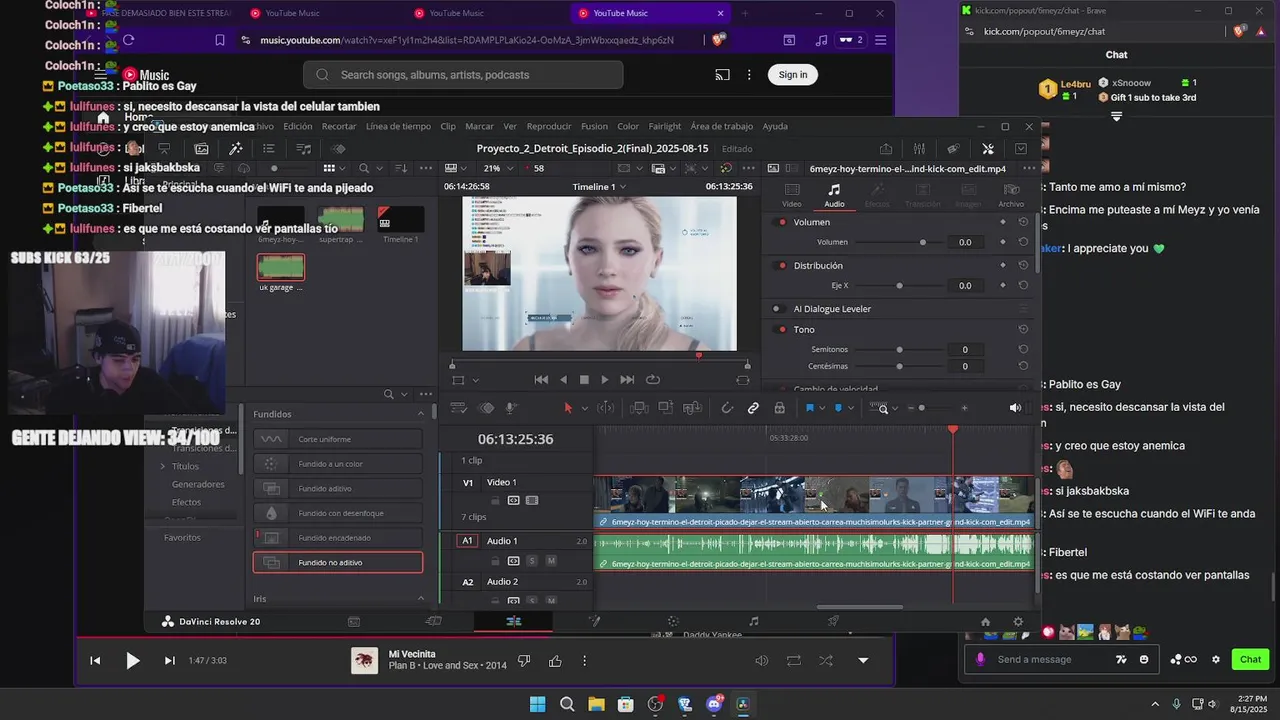Viewport: 1280px width, 720px height.
Task: Select the Fundido encadenado transition
Action: click(338, 537)
